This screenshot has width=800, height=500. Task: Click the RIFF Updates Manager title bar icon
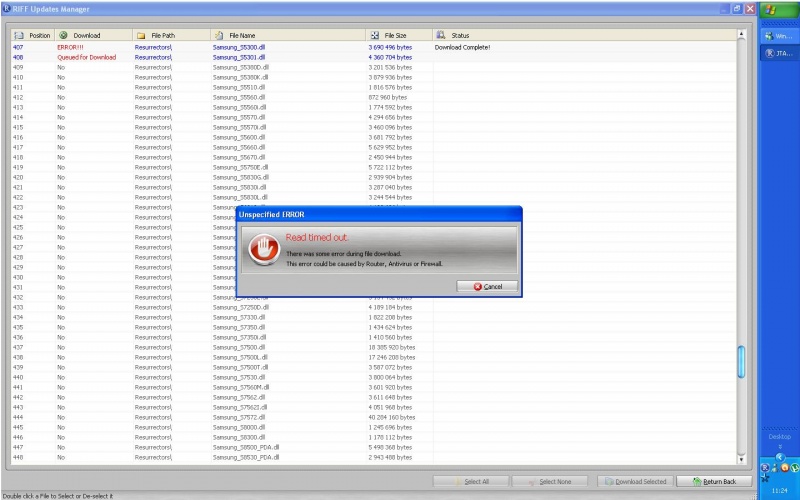coord(7,9)
